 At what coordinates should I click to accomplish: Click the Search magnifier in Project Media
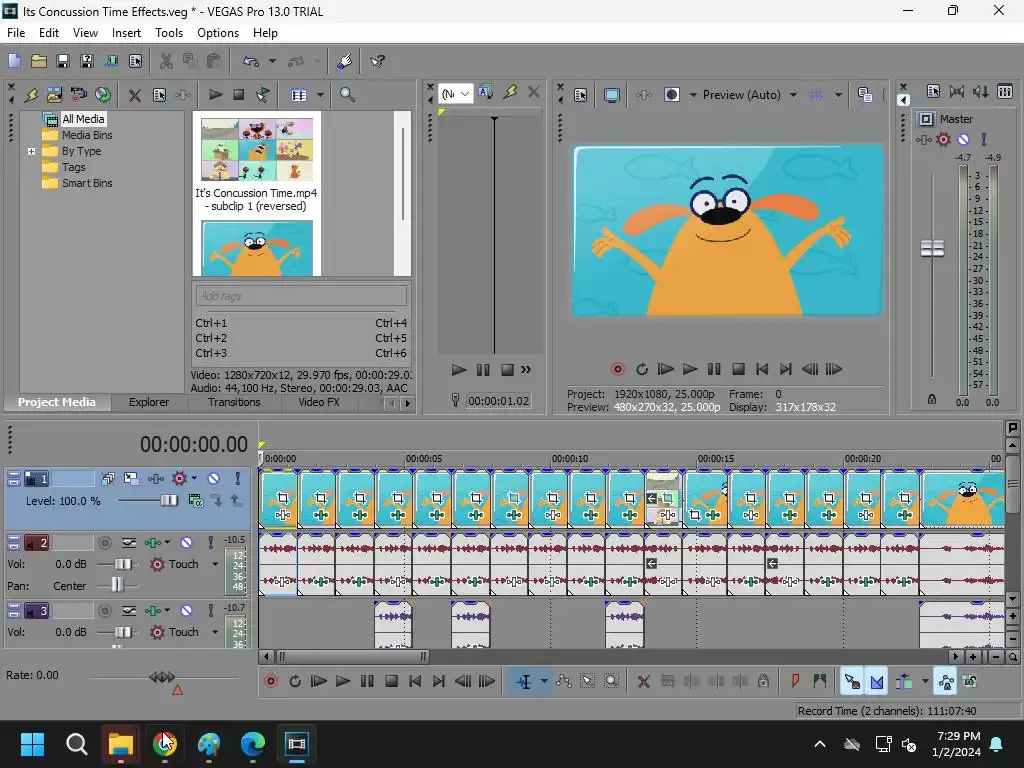tap(347, 95)
